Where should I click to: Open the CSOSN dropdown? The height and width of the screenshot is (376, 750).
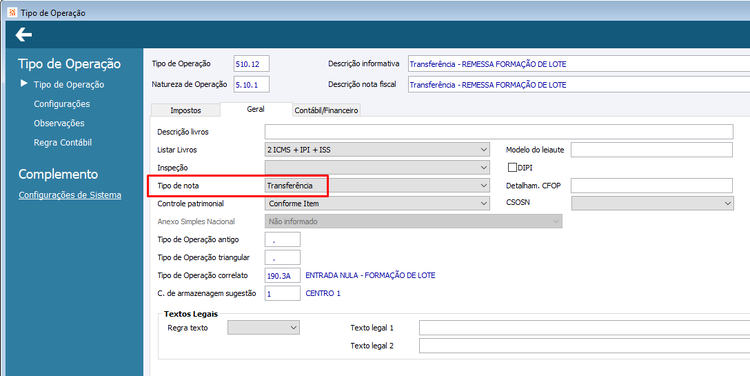[652, 203]
